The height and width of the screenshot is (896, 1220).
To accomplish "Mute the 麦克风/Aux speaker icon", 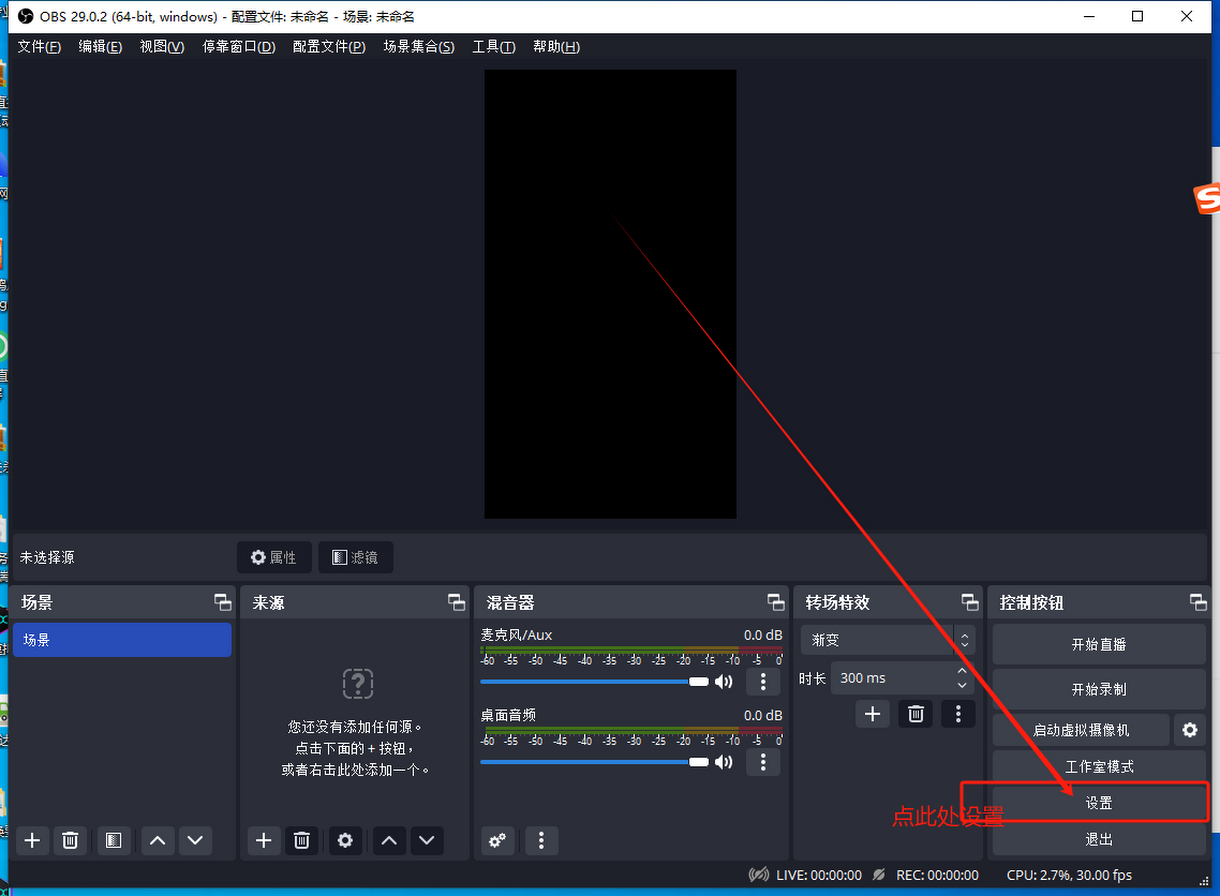I will coord(723,682).
